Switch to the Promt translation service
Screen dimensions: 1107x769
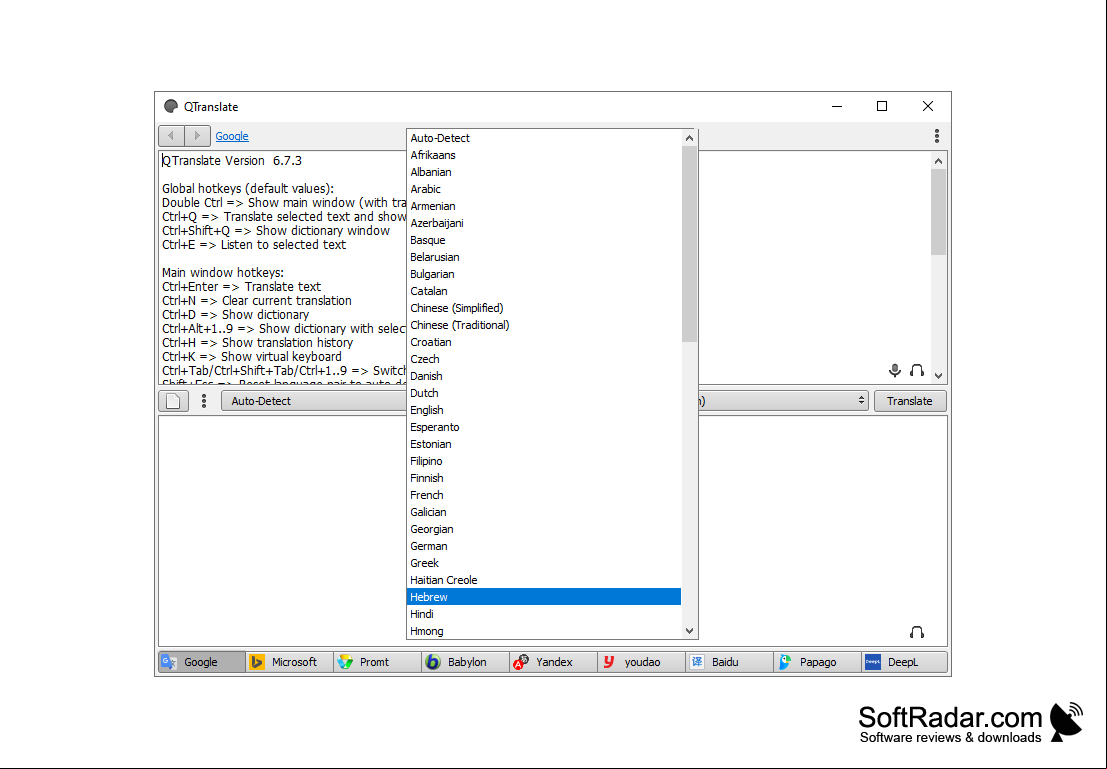coord(378,662)
